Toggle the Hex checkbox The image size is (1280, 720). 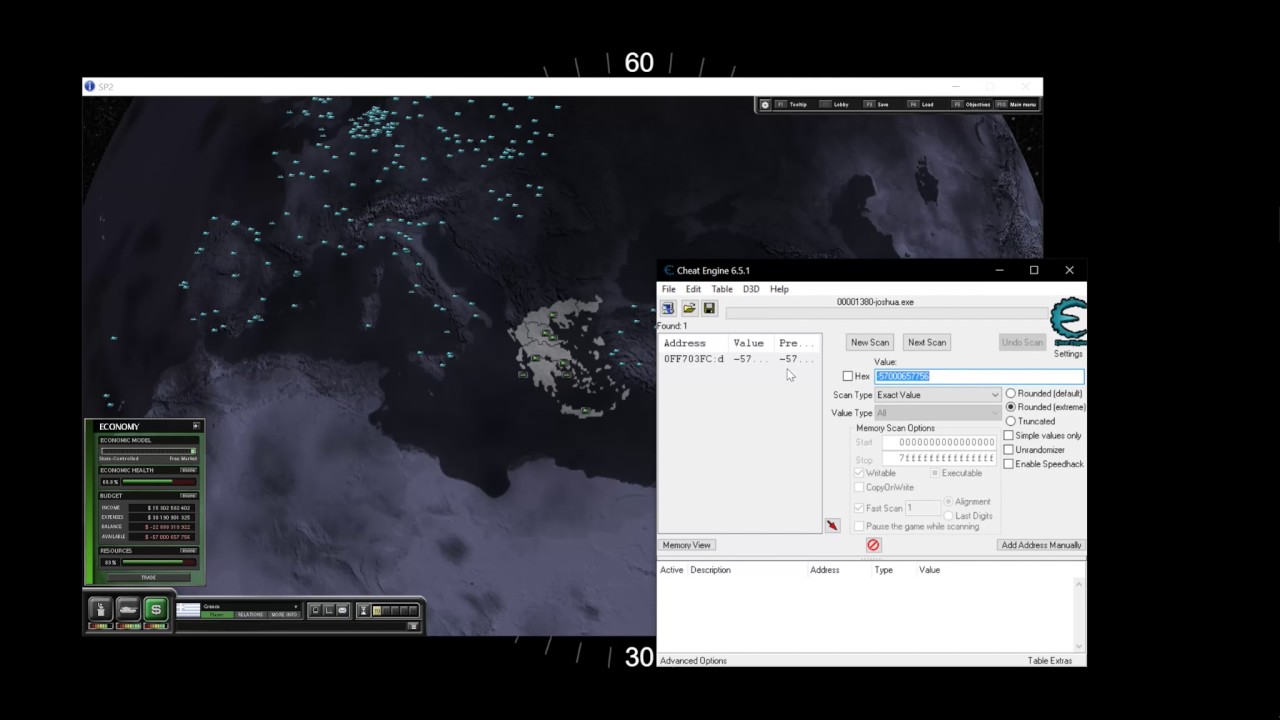(x=848, y=376)
